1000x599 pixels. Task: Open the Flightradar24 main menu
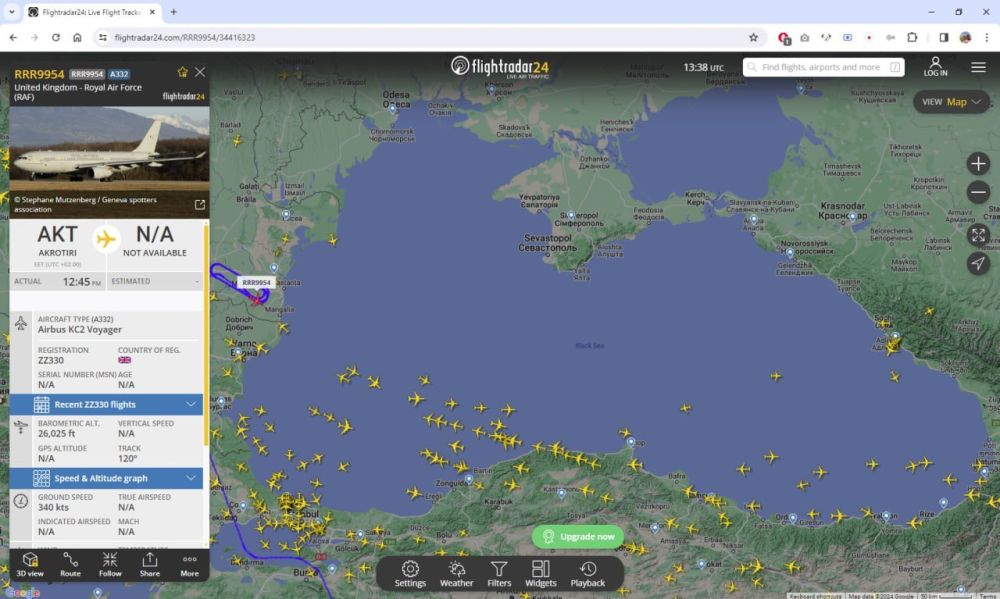[x=978, y=67]
